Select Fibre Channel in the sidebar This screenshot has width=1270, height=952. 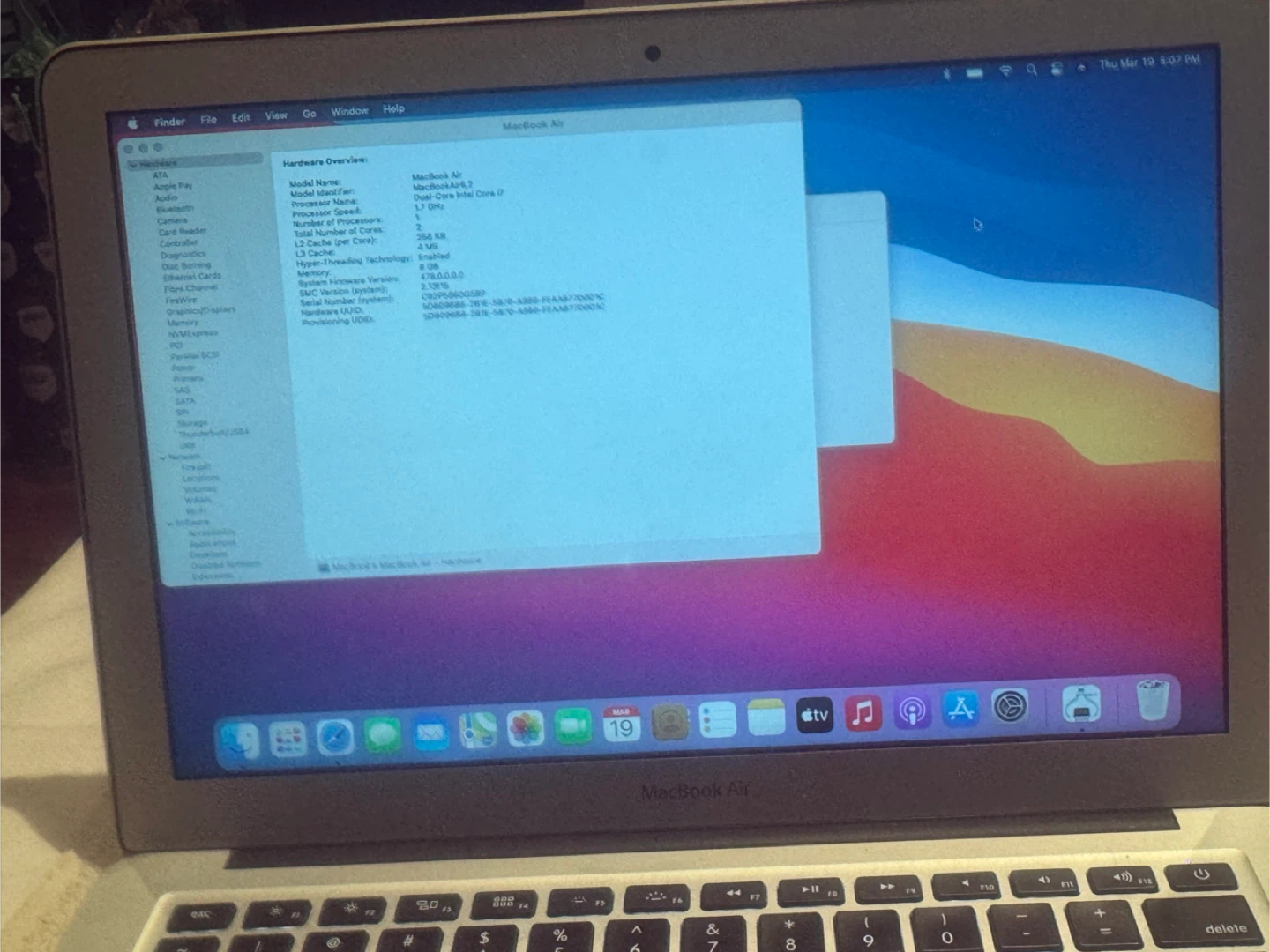point(190,287)
